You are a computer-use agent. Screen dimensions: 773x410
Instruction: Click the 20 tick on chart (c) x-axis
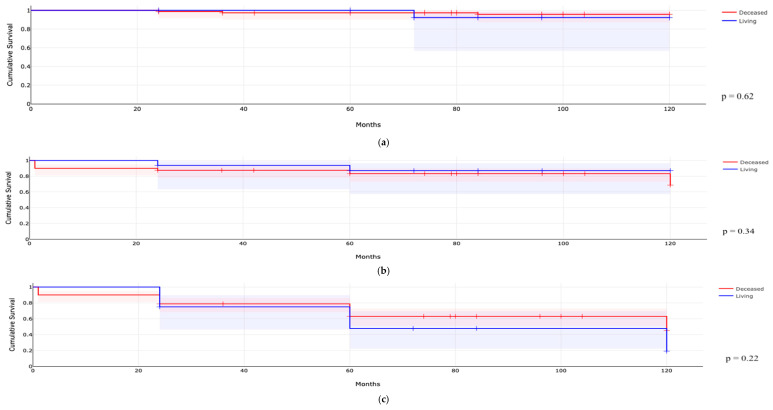click(139, 371)
